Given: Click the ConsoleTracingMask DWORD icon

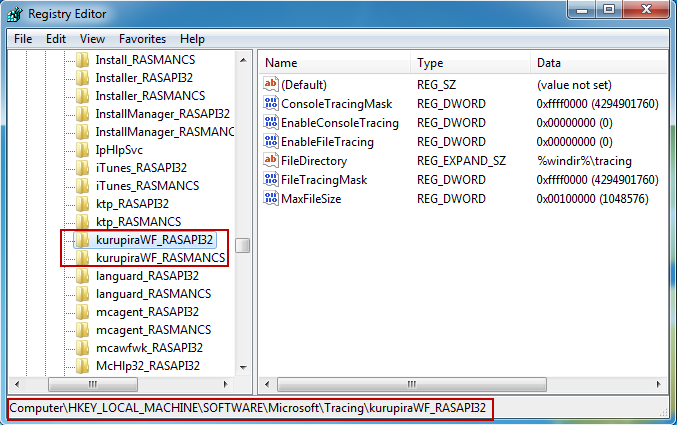Looking at the screenshot, I should [x=271, y=103].
